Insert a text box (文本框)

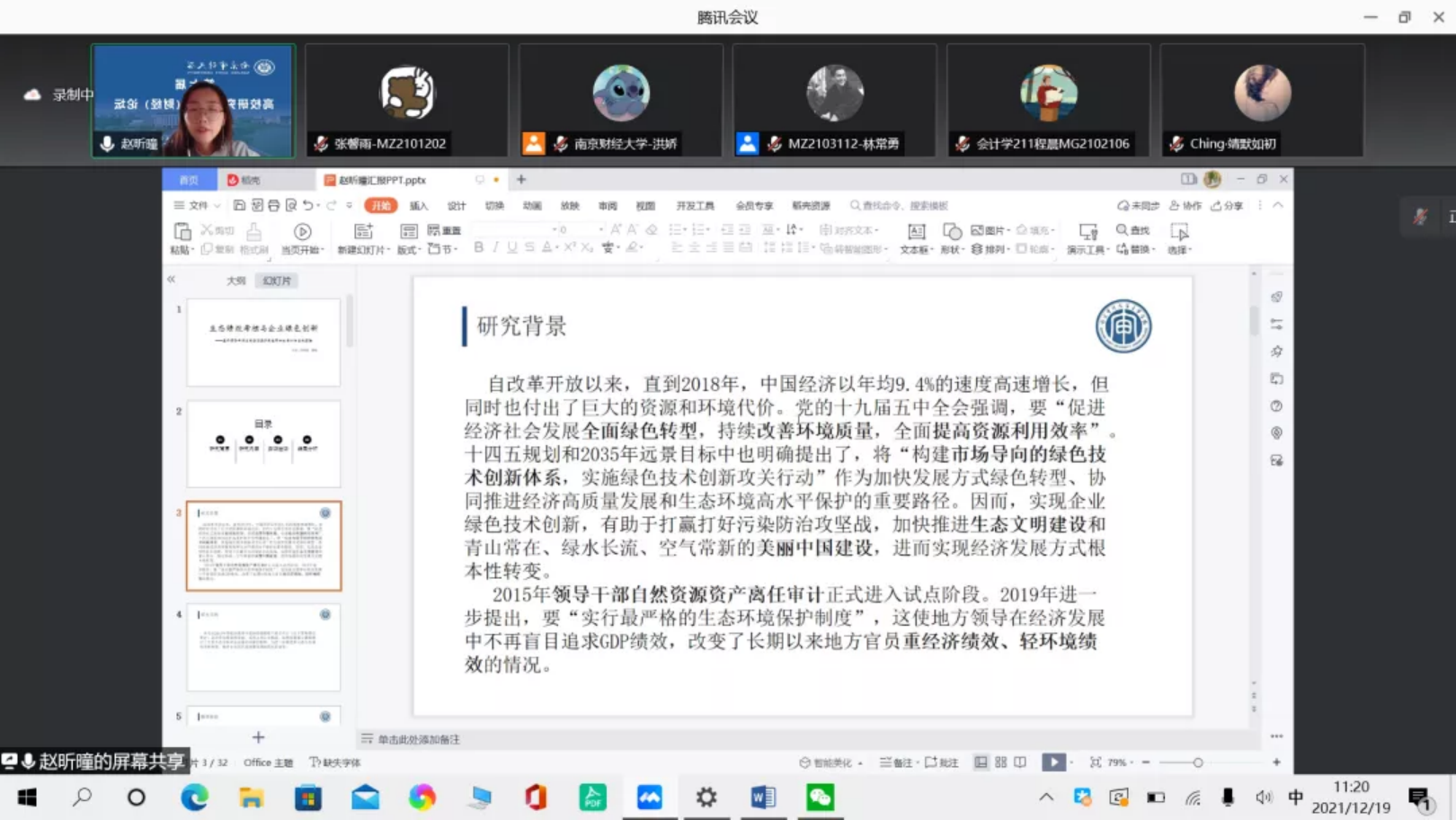point(916,232)
